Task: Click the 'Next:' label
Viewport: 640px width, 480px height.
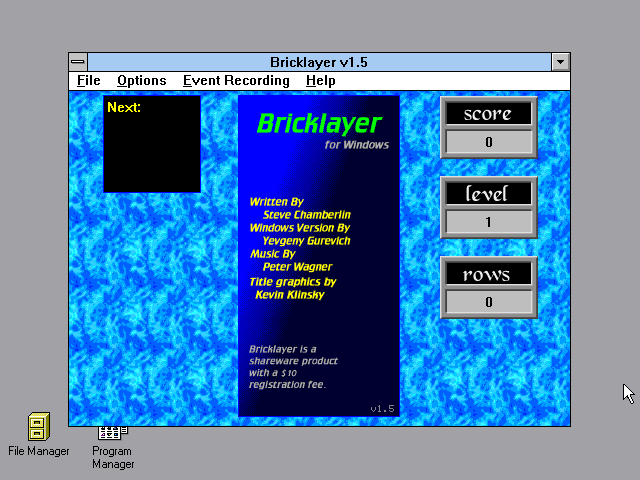Action: coord(124,107)
